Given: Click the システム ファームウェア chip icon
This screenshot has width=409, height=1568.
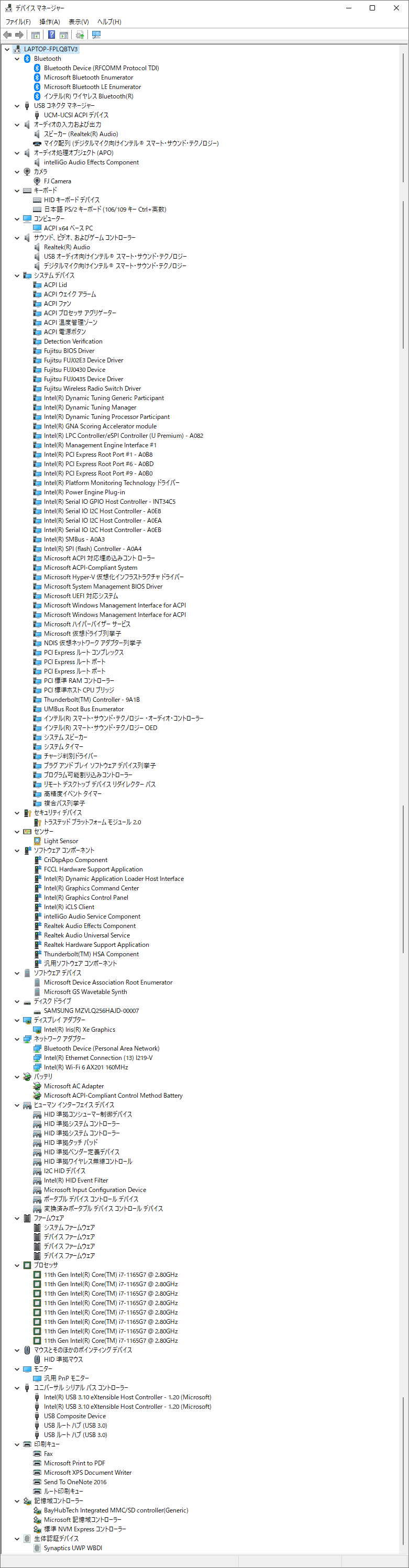Looking at the screenshot, I should pos(37,1228).
